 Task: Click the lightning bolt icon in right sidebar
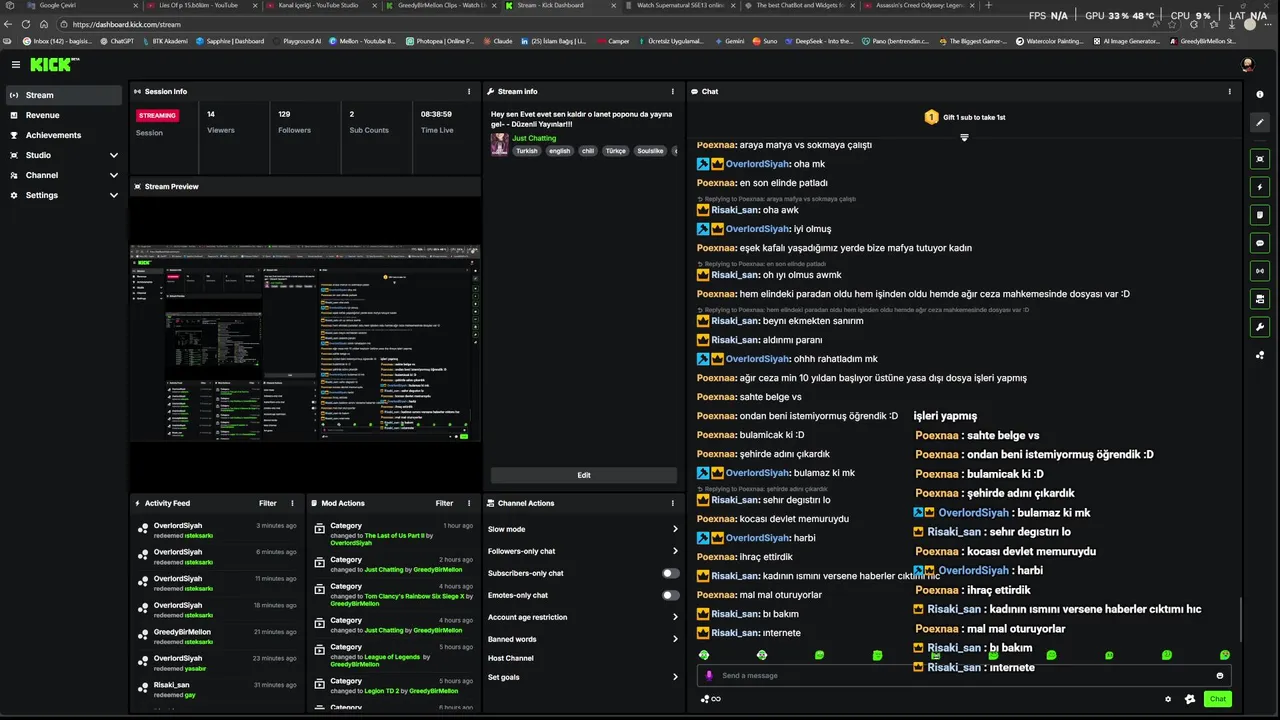(x=1260, y=187)
